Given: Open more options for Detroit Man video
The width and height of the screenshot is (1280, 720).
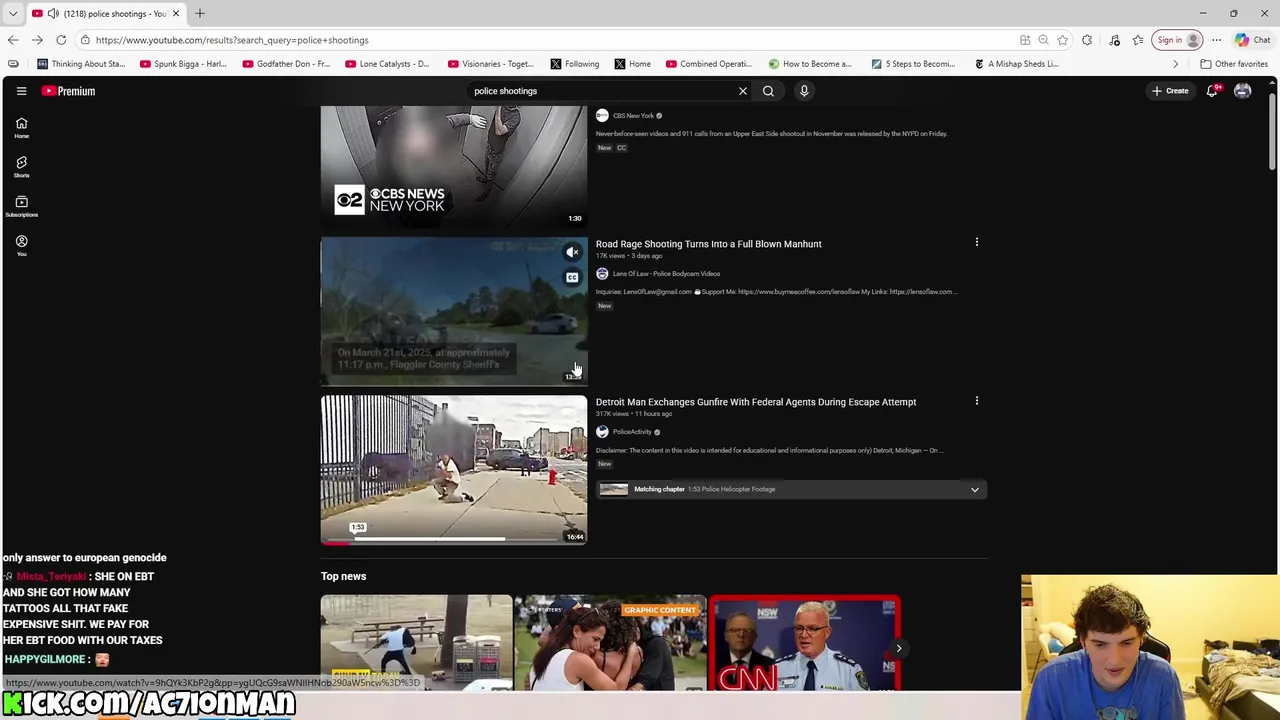Looking at the screenshot, I should pyautogui.click(x=977, y=400).
